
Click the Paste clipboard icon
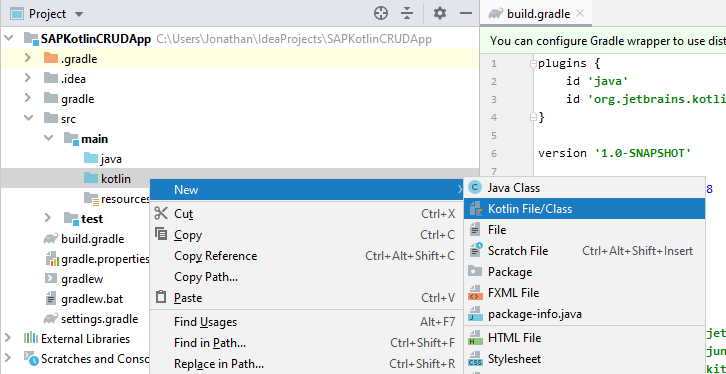[161, 297]
